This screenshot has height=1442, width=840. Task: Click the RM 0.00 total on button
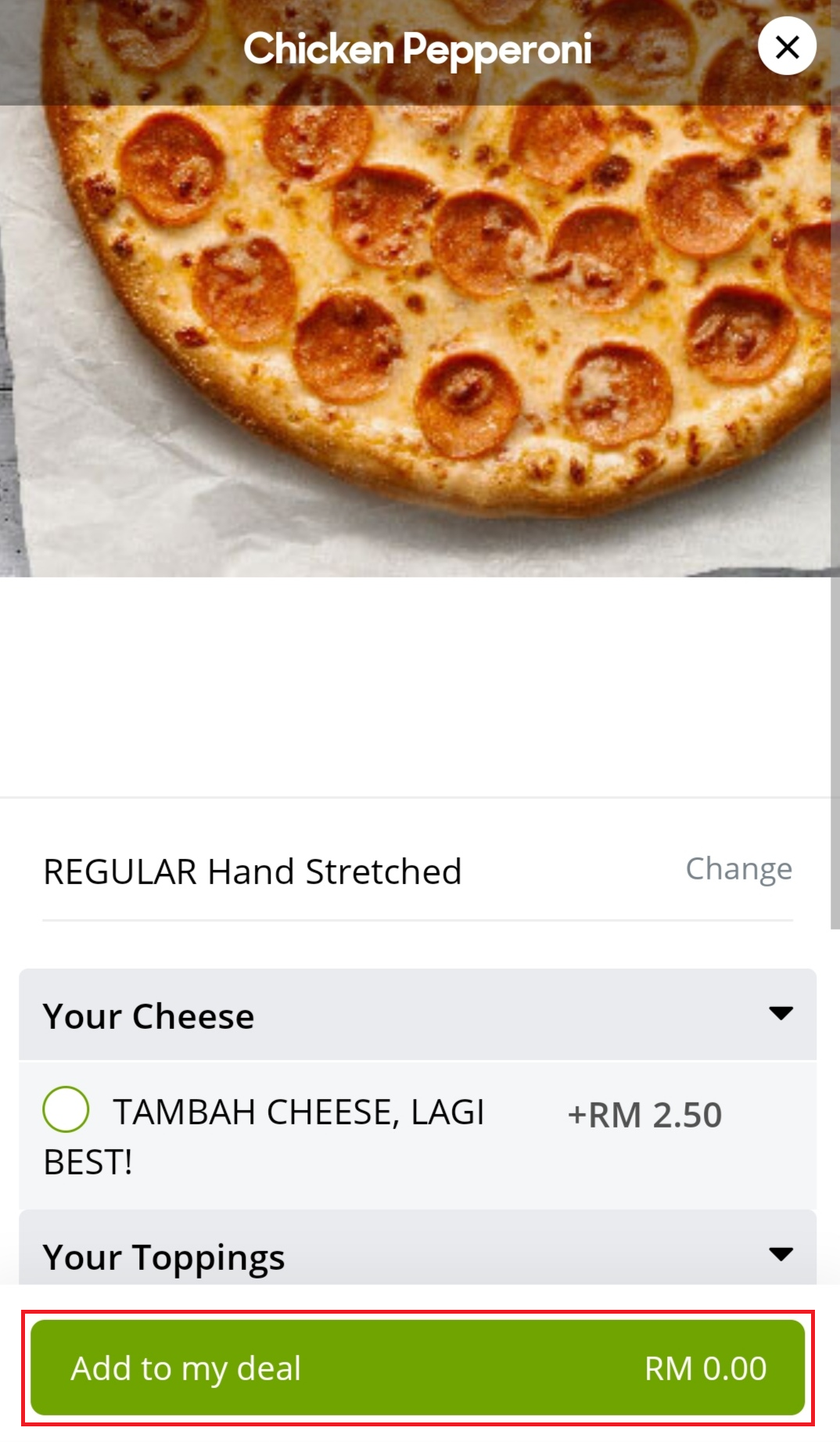point(705,1368)
